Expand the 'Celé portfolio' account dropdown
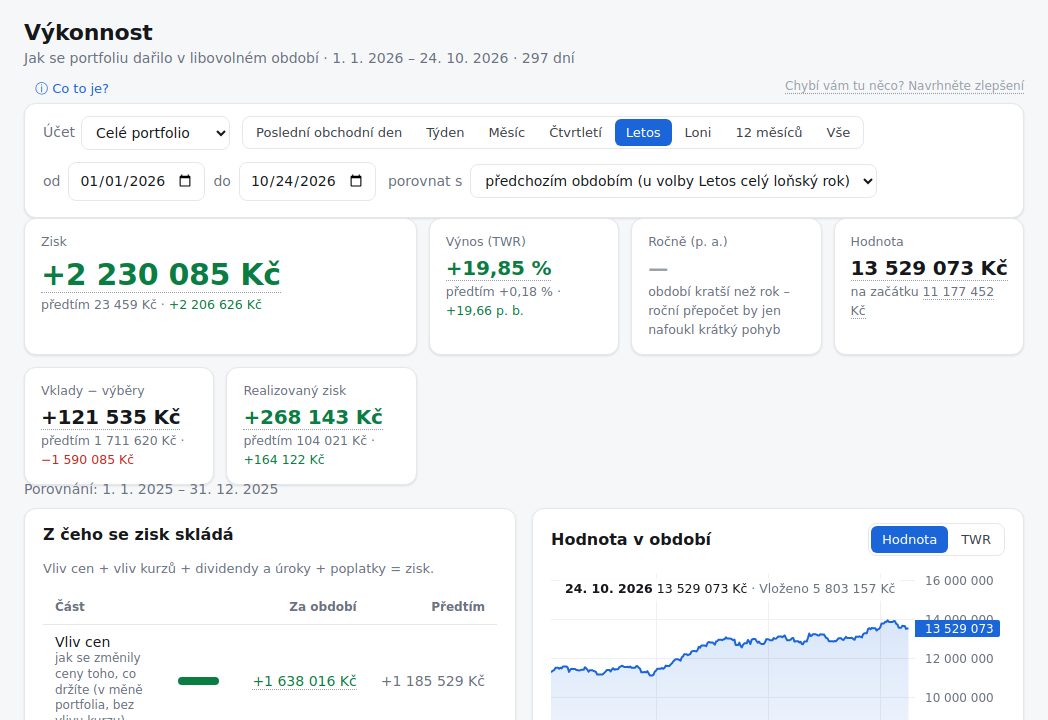This screenshot has height=720, width=1048. point(156,133)
